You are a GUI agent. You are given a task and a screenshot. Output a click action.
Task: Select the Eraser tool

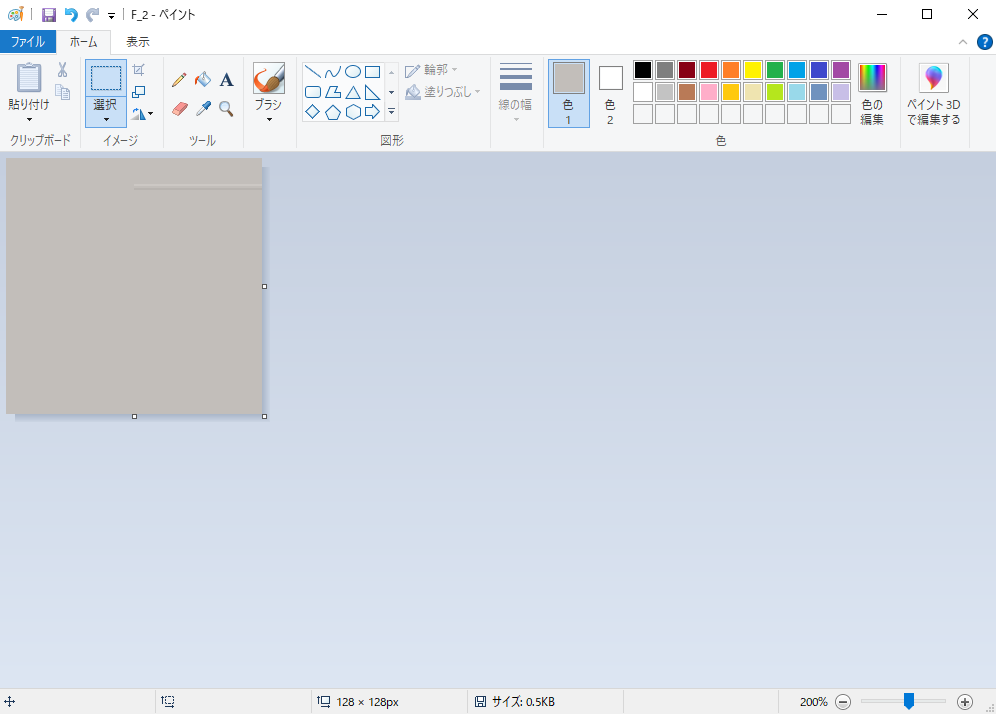(x=180, y=109)
